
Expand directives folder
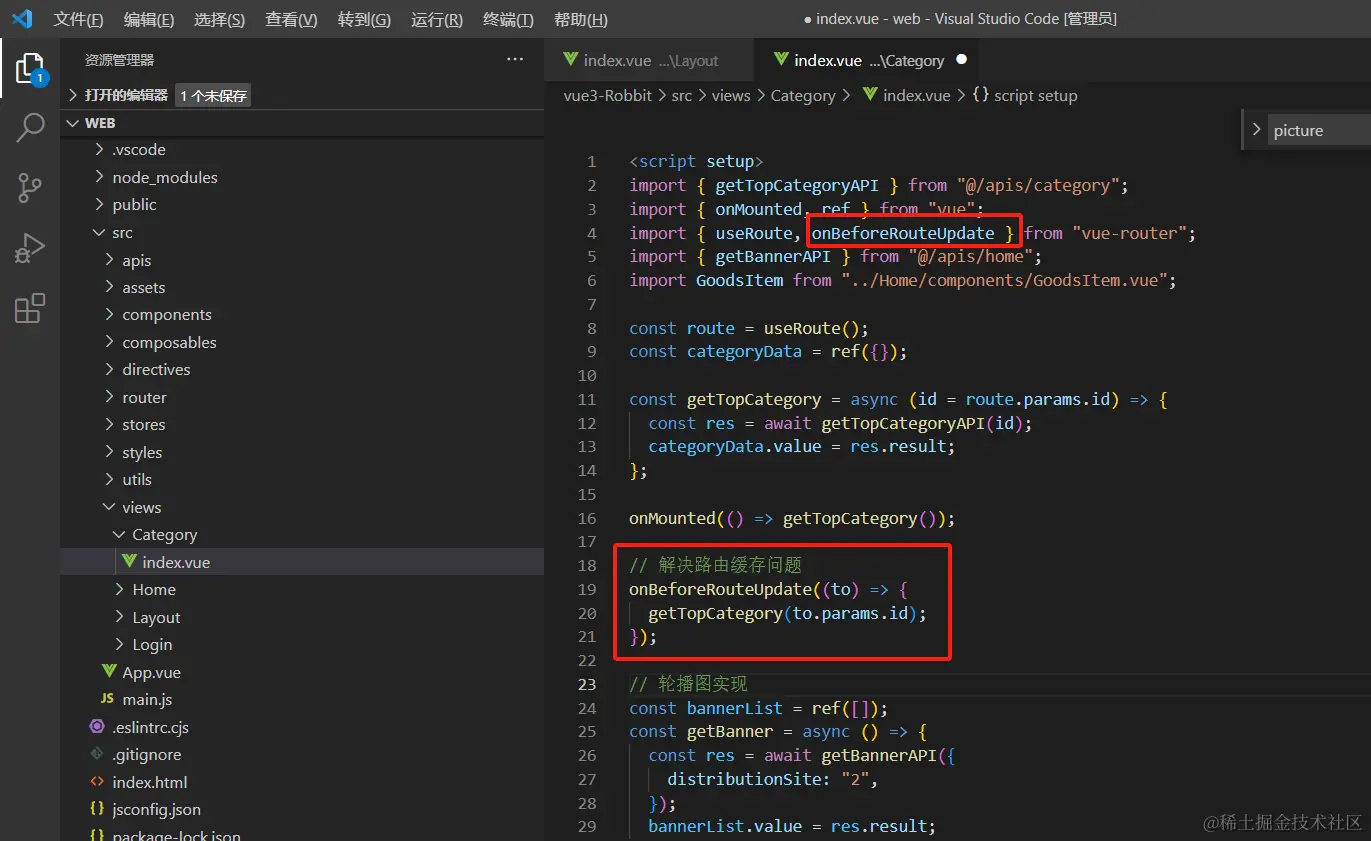point(302,370)
